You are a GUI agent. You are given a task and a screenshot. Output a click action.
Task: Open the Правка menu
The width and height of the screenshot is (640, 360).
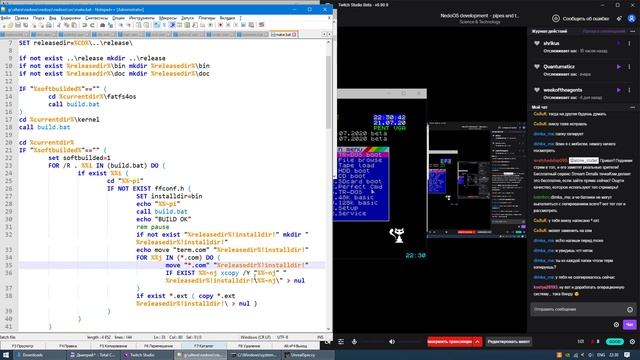point(22,18)
